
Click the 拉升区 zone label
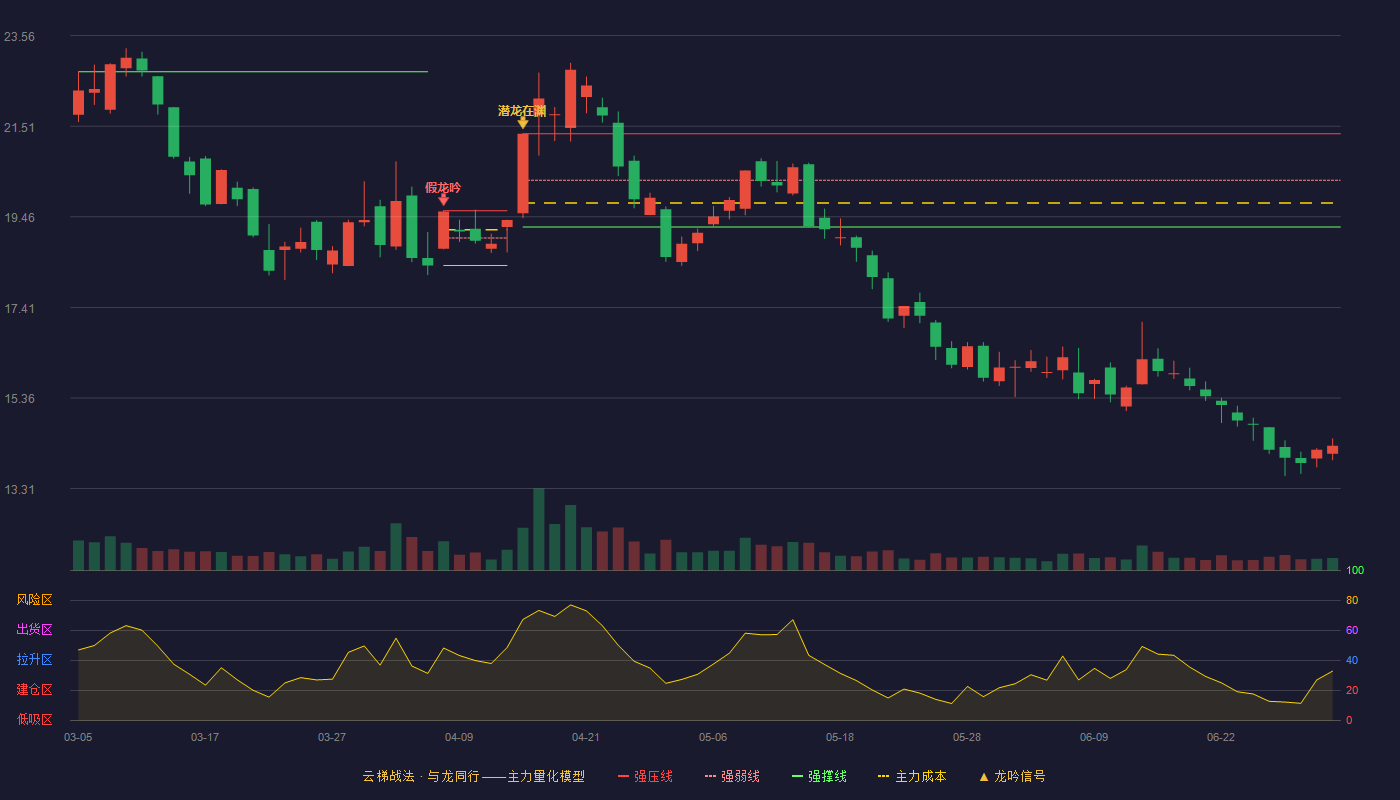pyautogui.click(x=34, y=660)
